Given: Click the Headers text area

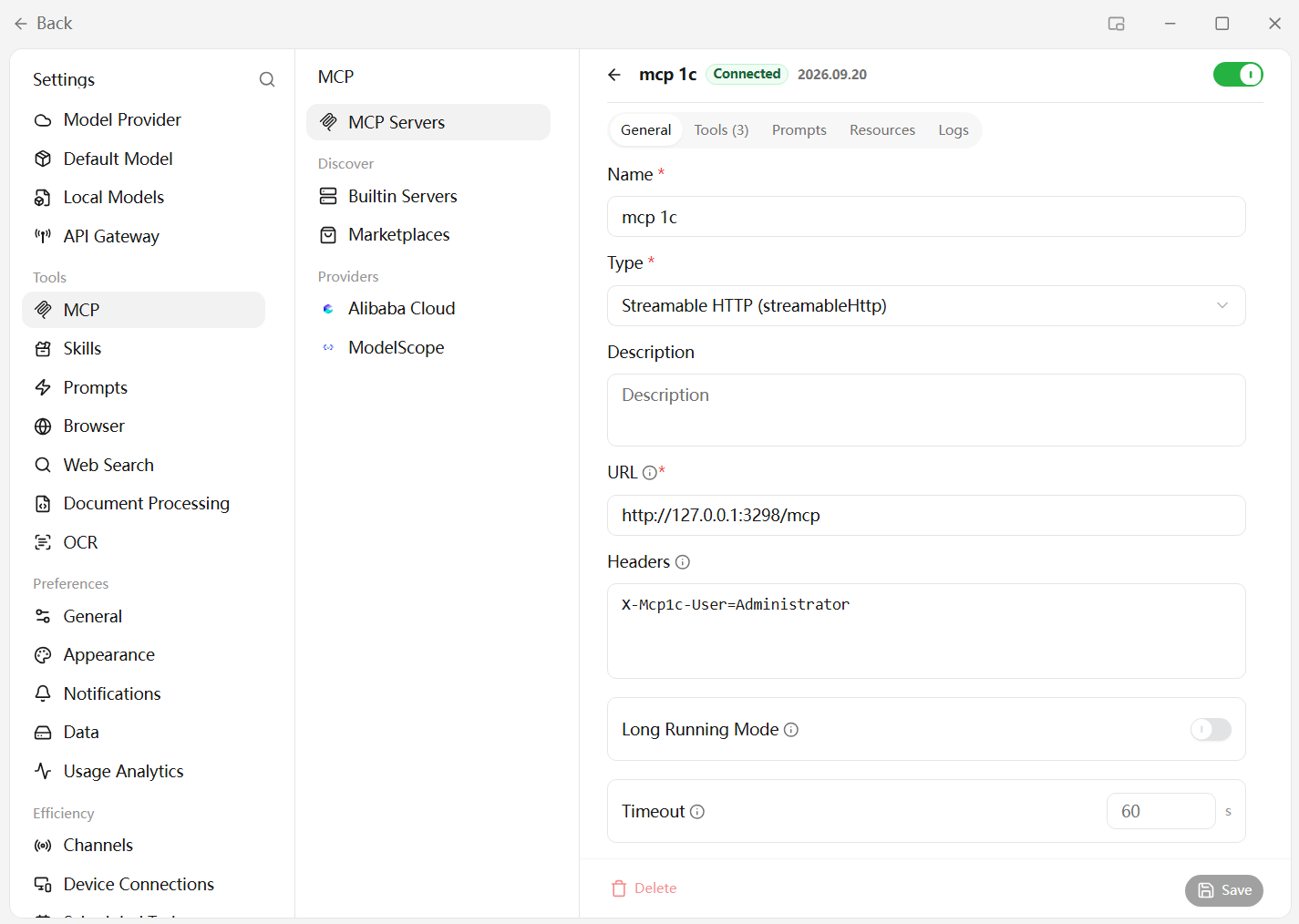Looking at the screenshot, I should [x=926, y=631].
